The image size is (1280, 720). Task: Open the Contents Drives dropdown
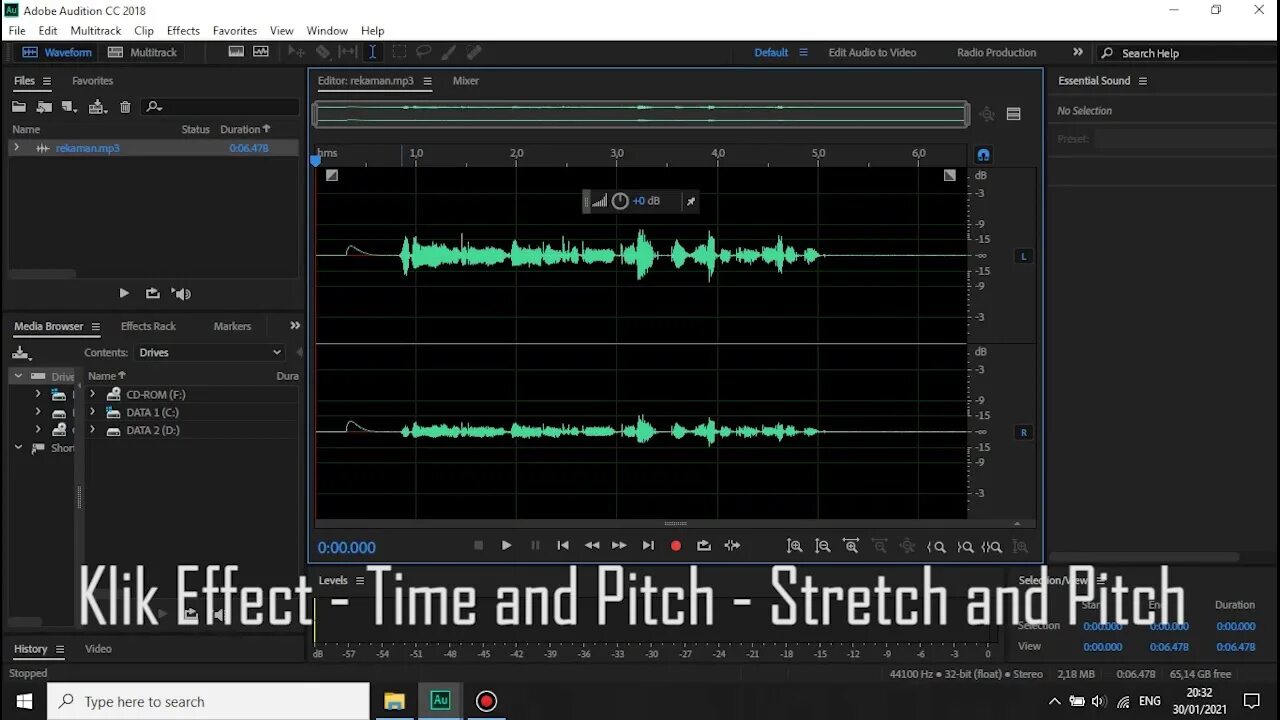click(x=210, y=352)
